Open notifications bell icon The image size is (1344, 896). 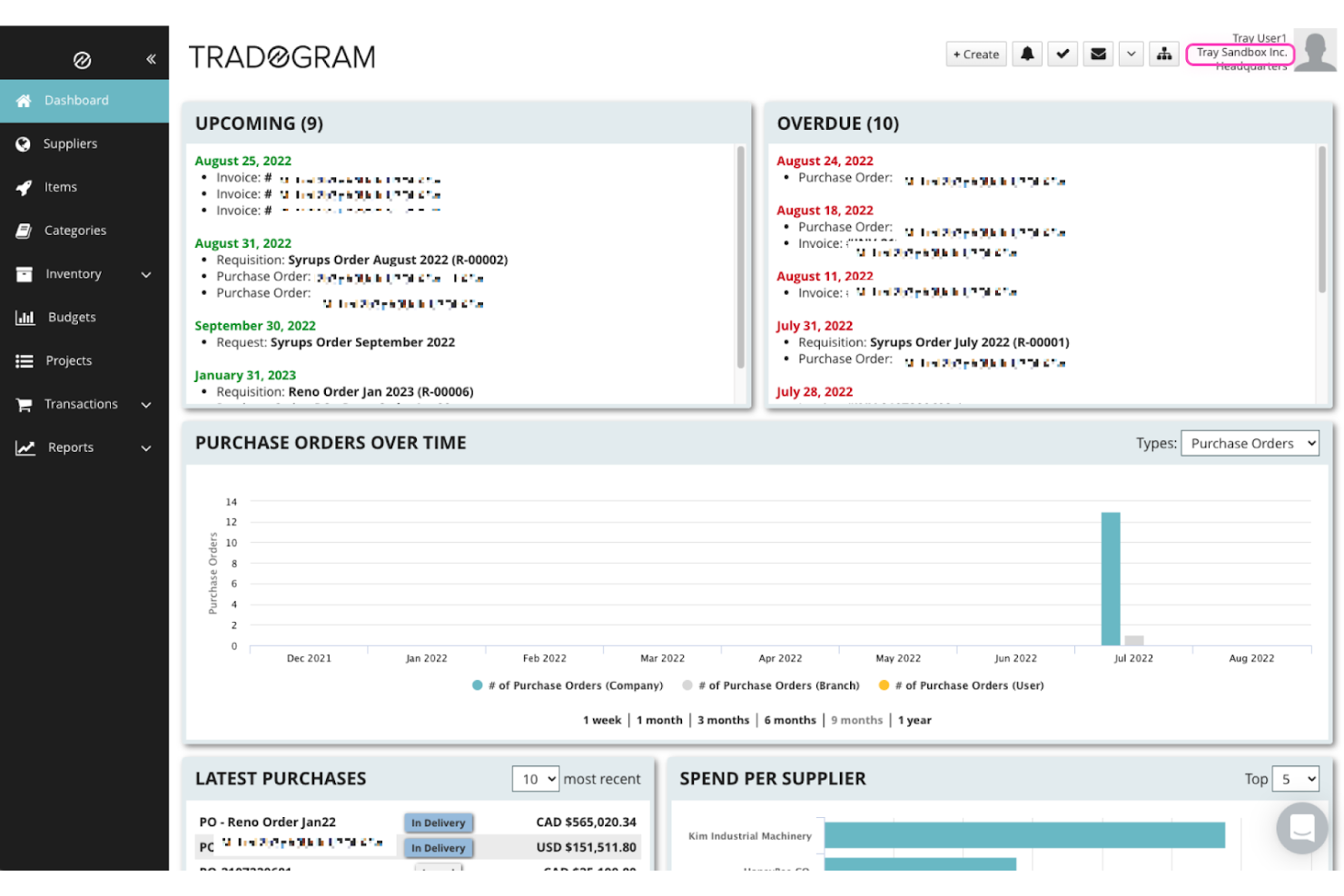(x=1027, y=54)
